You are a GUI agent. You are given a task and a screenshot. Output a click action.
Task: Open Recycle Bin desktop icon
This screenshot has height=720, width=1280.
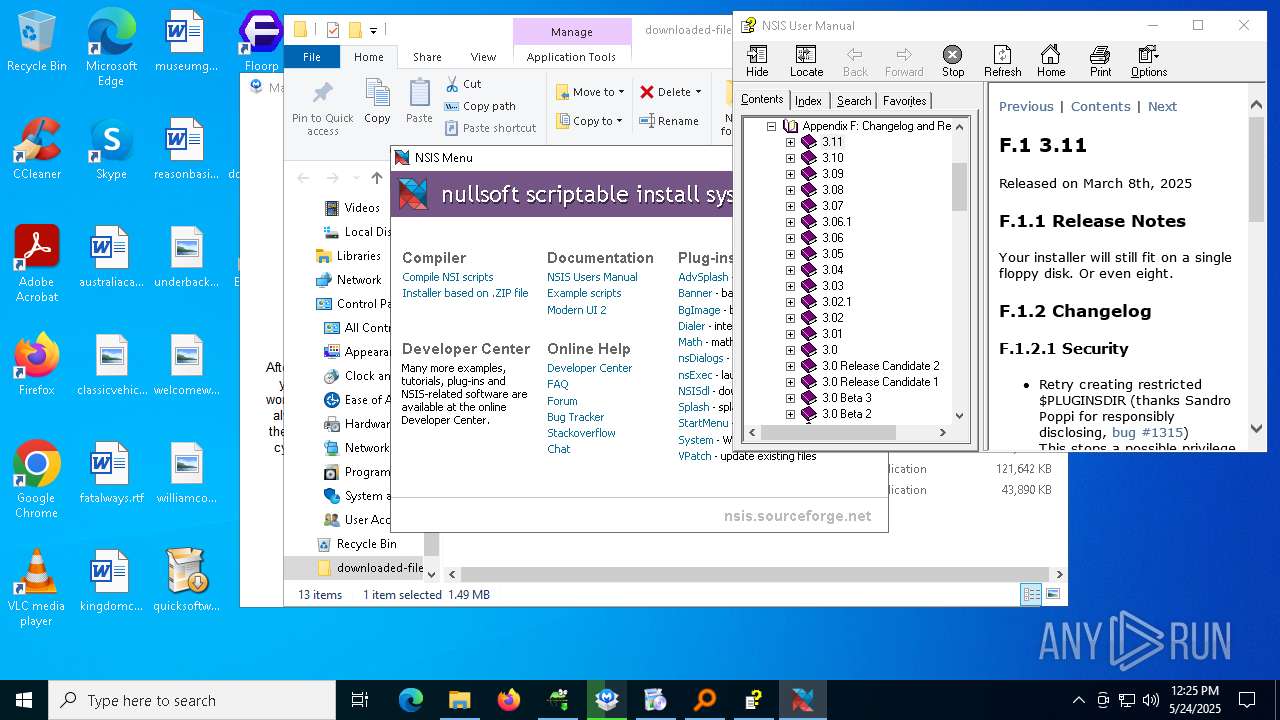37,42
